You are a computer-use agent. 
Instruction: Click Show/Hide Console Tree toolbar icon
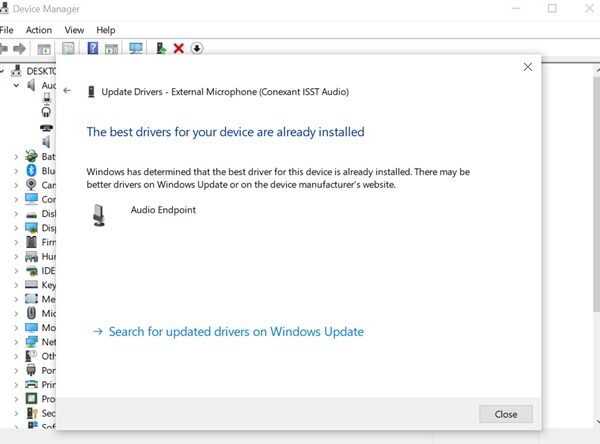click(44, 49)
